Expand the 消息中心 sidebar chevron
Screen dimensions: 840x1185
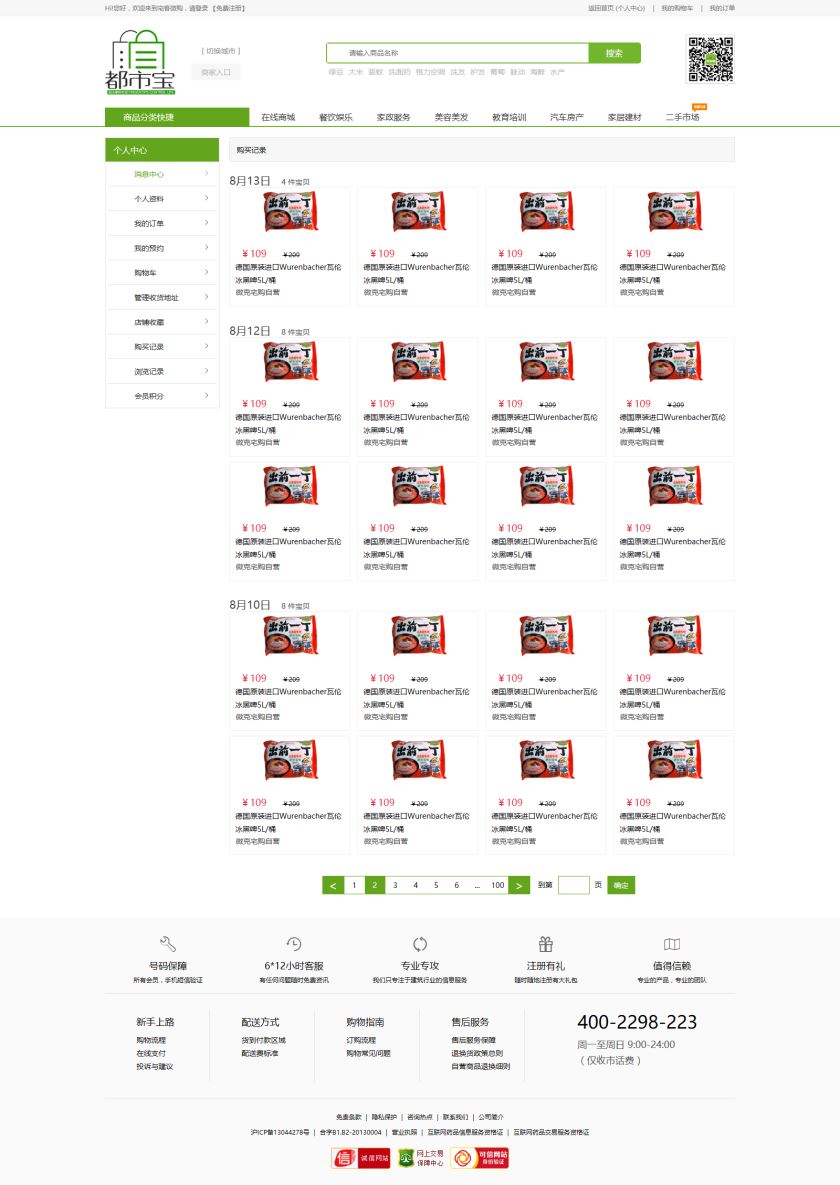point(206,174)
